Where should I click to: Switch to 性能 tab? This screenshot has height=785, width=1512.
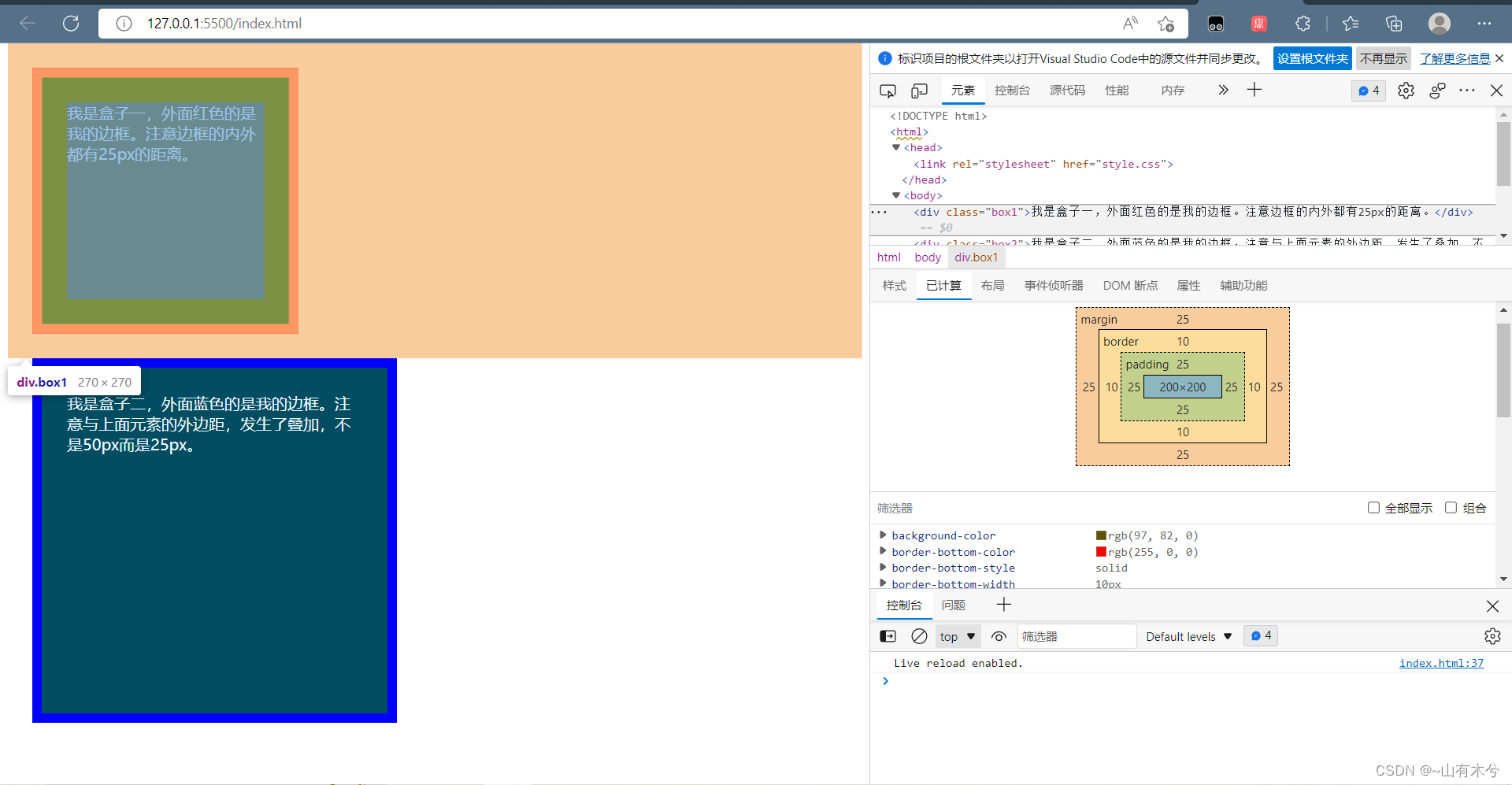pos(1117,91)
